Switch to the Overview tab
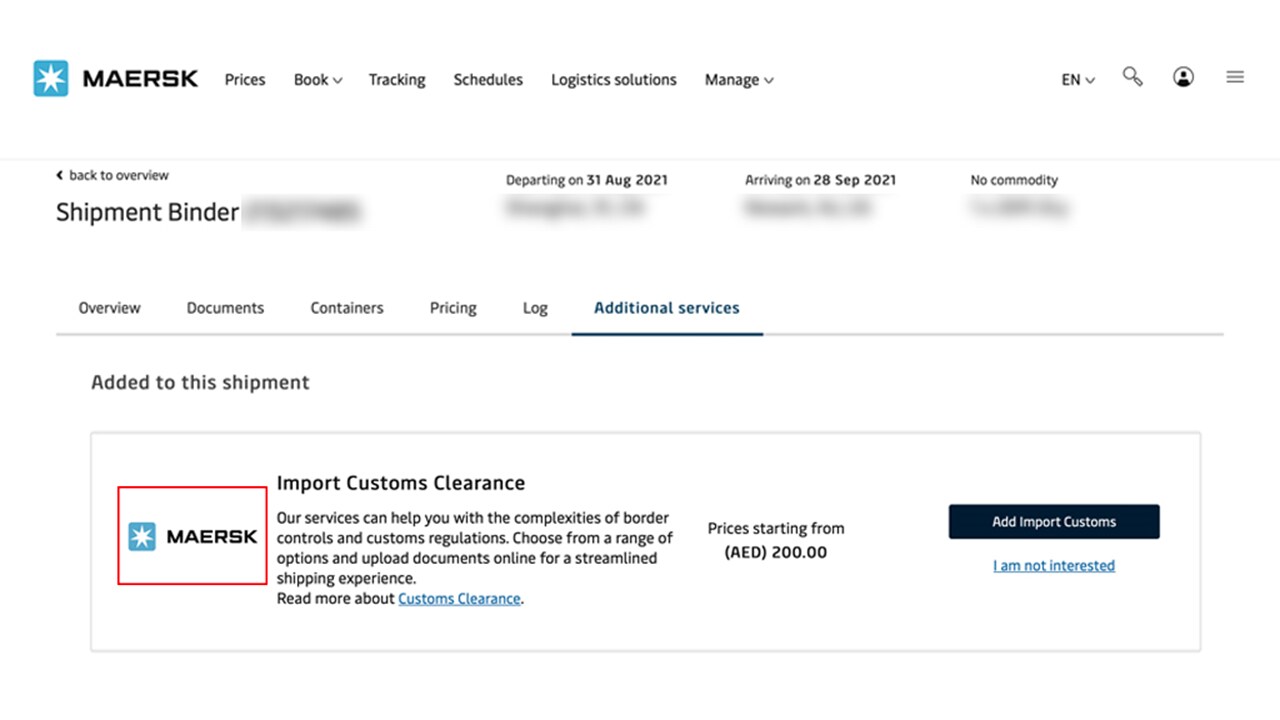1280x720 pixels. [110, 308]
